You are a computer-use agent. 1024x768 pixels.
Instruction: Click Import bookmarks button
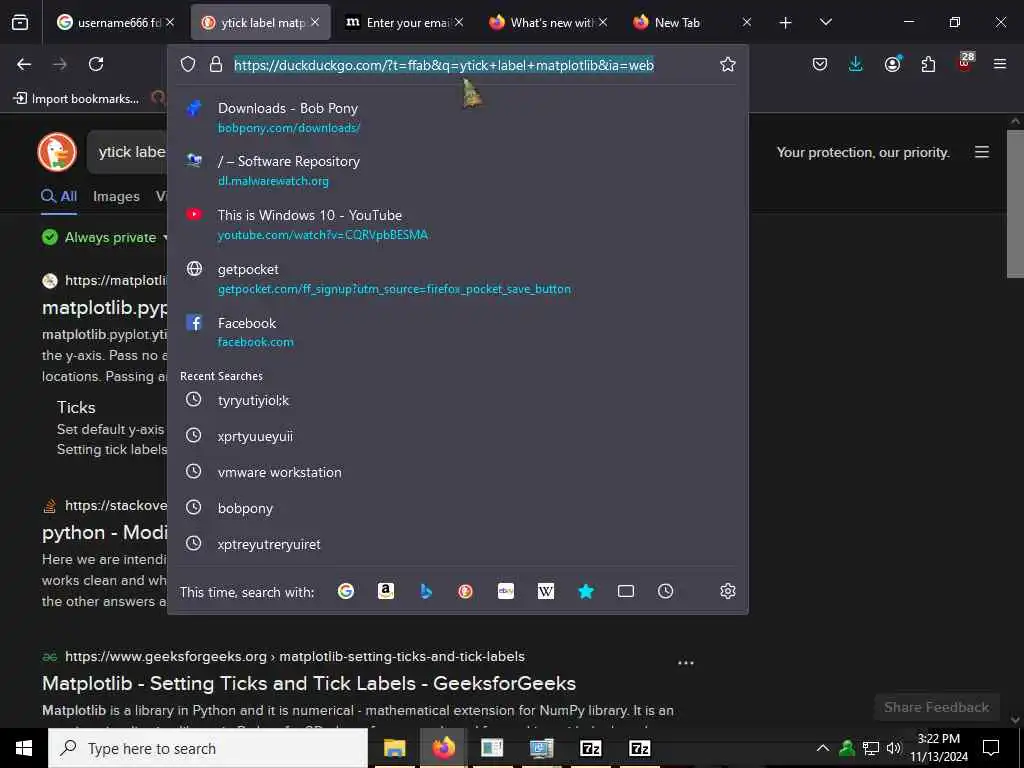tap(76, 99)
